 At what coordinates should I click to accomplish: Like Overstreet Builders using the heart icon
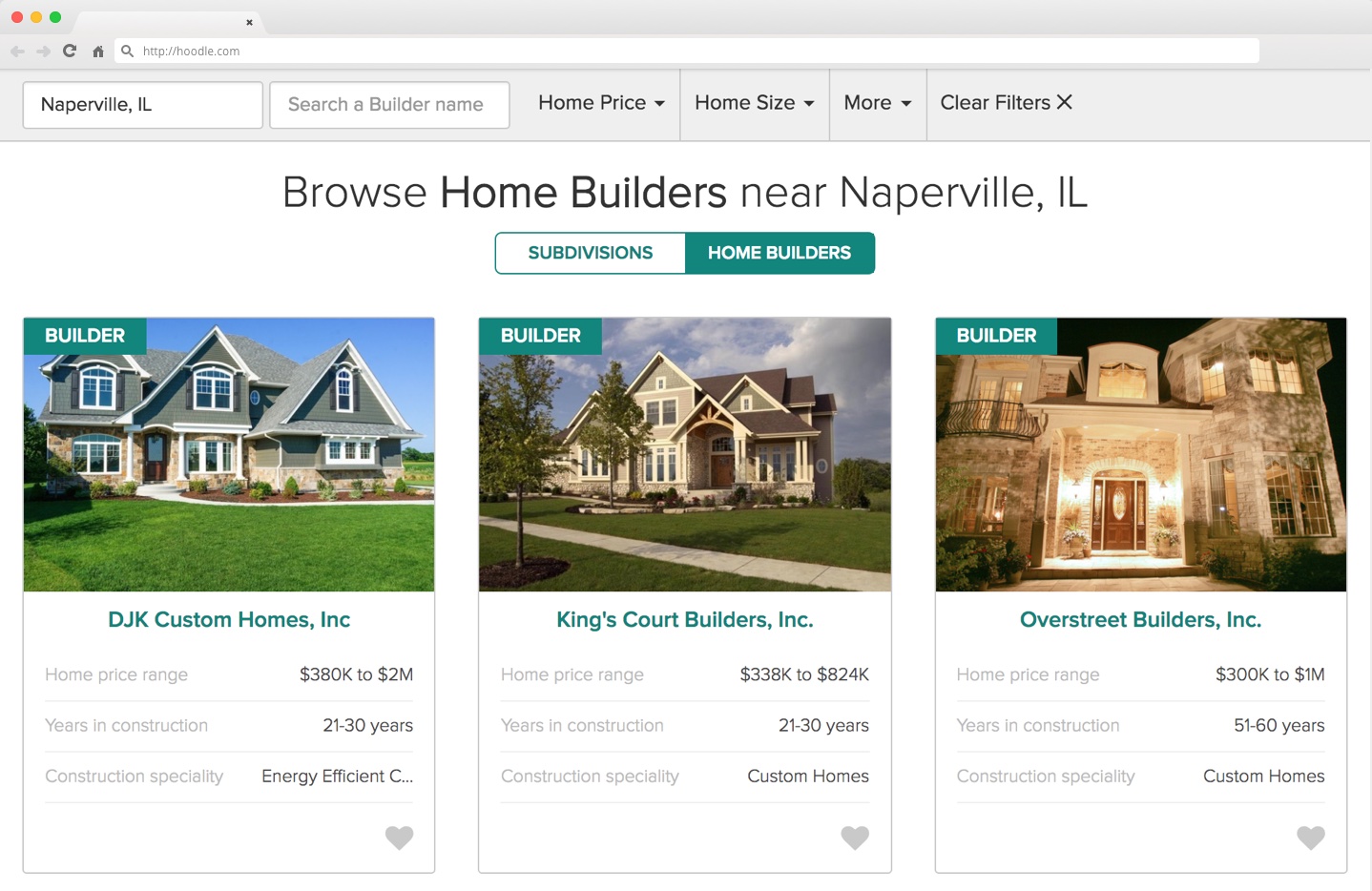click(1310, 838)
